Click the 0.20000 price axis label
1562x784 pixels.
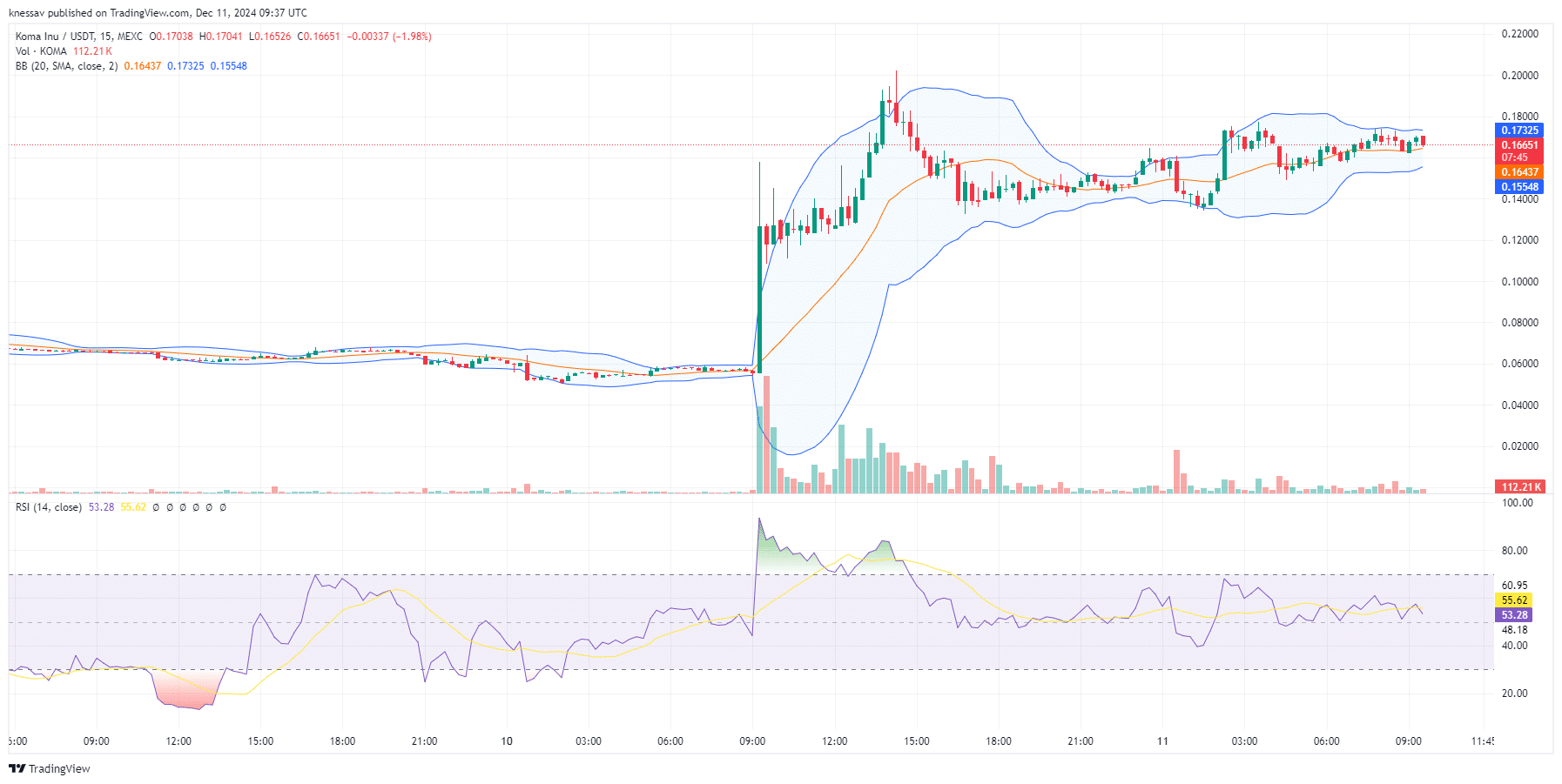click(x=1519, y=76)
